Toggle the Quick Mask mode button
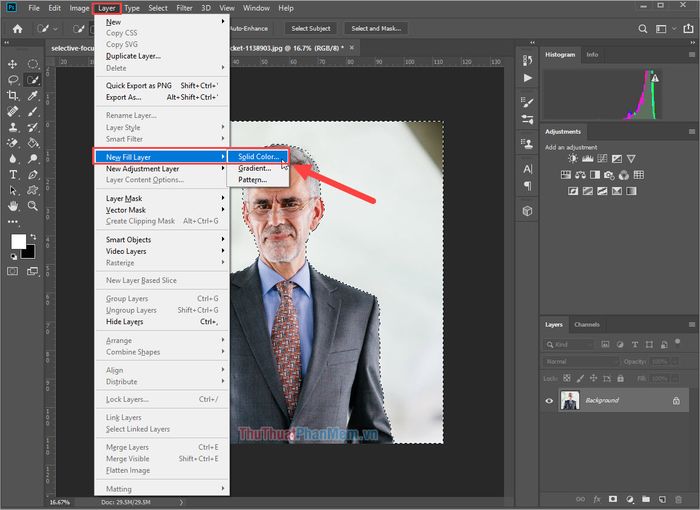 (12, 271)
